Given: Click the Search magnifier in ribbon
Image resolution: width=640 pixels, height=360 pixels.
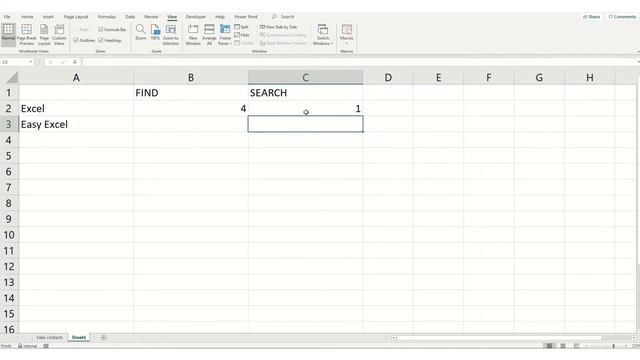Looking at the screenshot, I should (274, 17).
